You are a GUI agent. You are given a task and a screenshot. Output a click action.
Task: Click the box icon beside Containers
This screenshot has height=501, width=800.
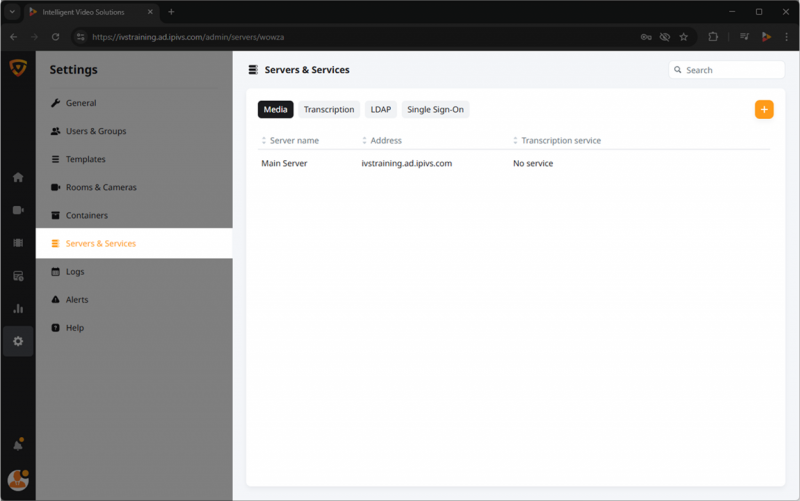pyautogui.click(x=55, y=215)
